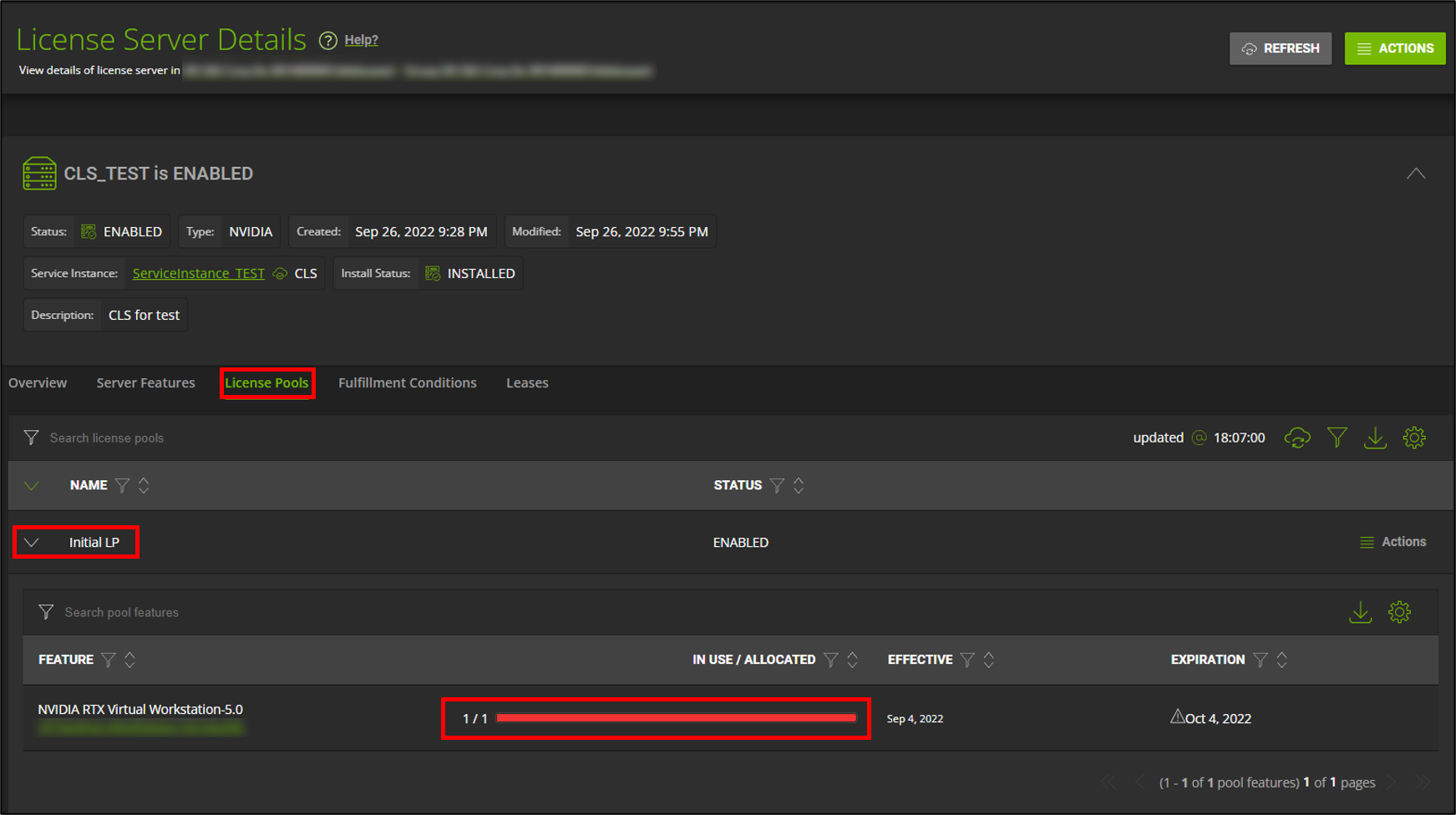Viewport: 1456px width, 815px height.
Task: Open pool features table settings gear
Action: click(x=1400, y=612)
